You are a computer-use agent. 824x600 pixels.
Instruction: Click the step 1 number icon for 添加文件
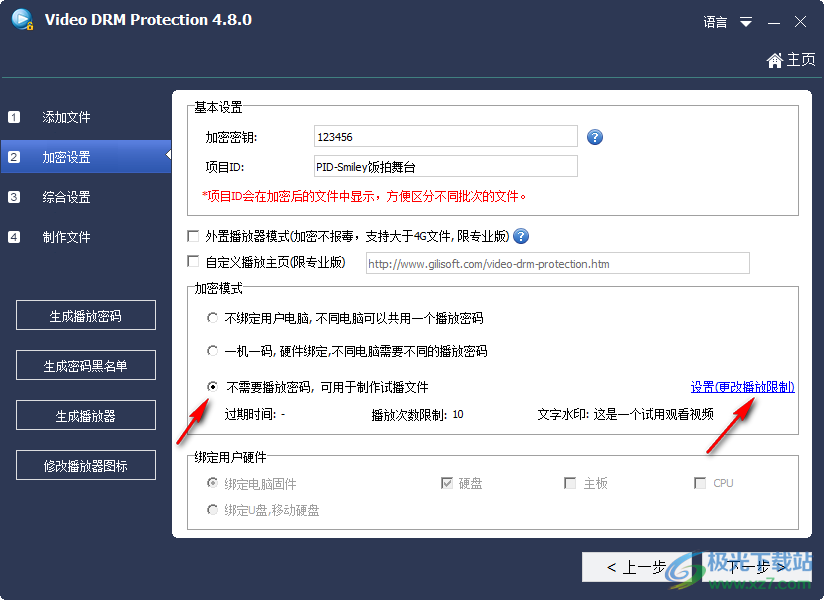click(x=14, y=117)
